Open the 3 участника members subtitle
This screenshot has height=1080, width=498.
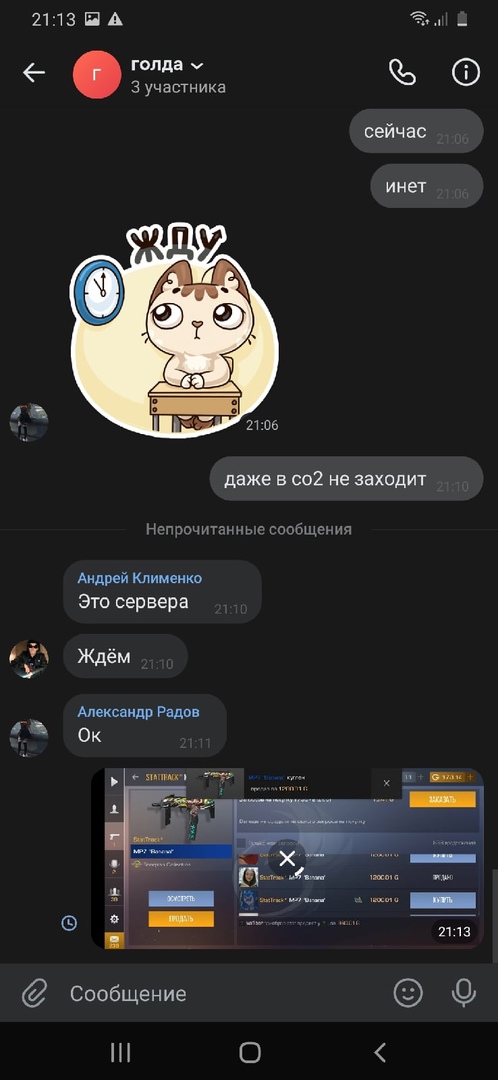[x=178, y=87]
